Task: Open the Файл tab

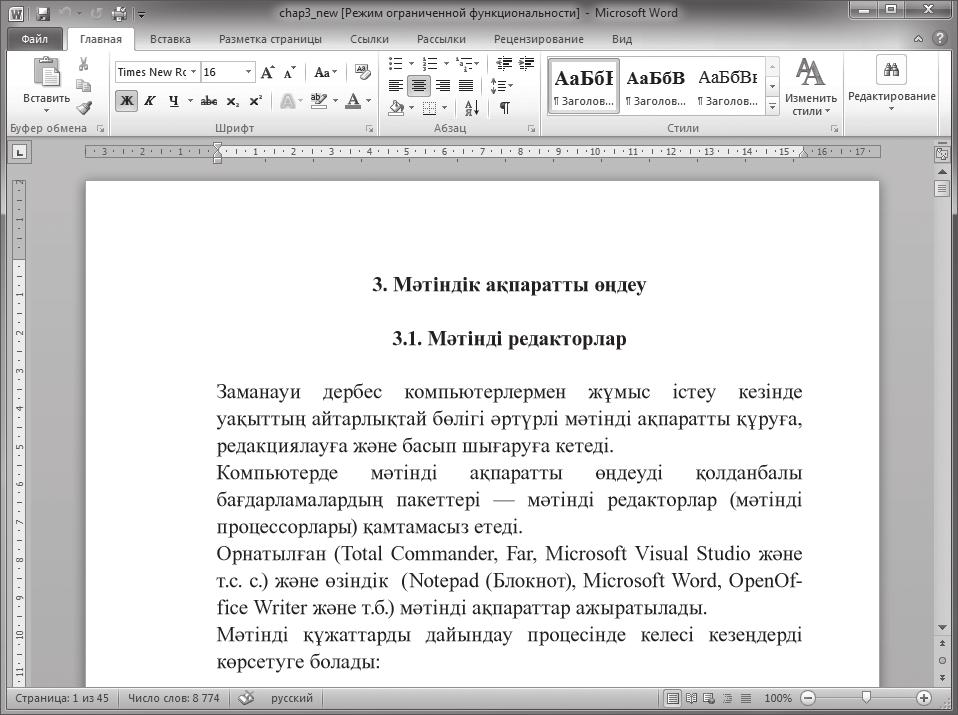Action: click(35, 39)
